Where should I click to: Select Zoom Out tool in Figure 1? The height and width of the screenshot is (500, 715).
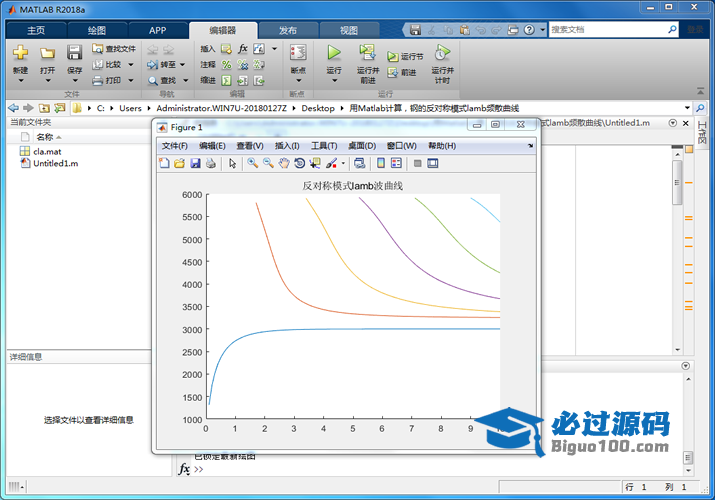[x=268, y=163]
